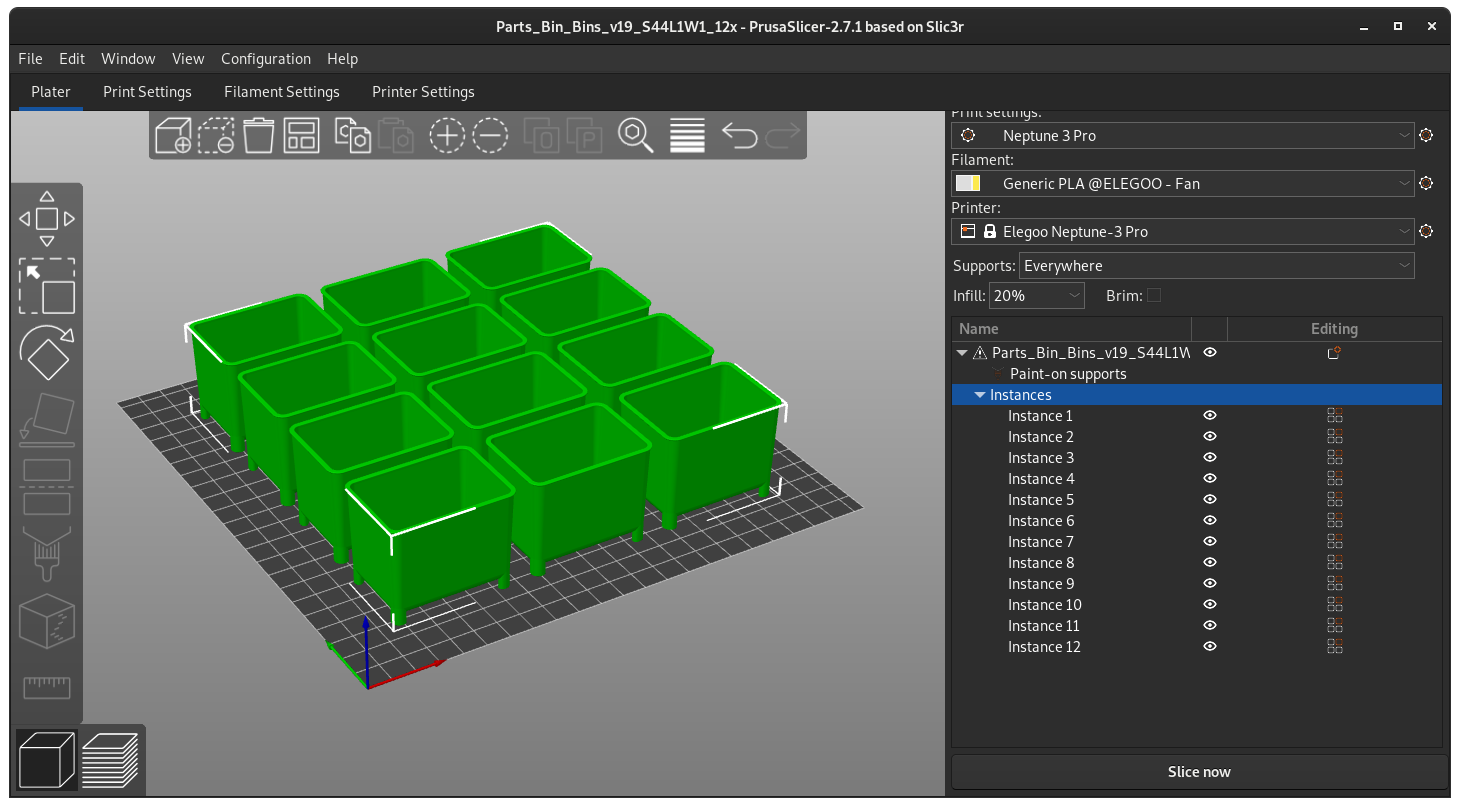
Task: Delete all objects with the trash icon
Action: click(x=258, y=135)
